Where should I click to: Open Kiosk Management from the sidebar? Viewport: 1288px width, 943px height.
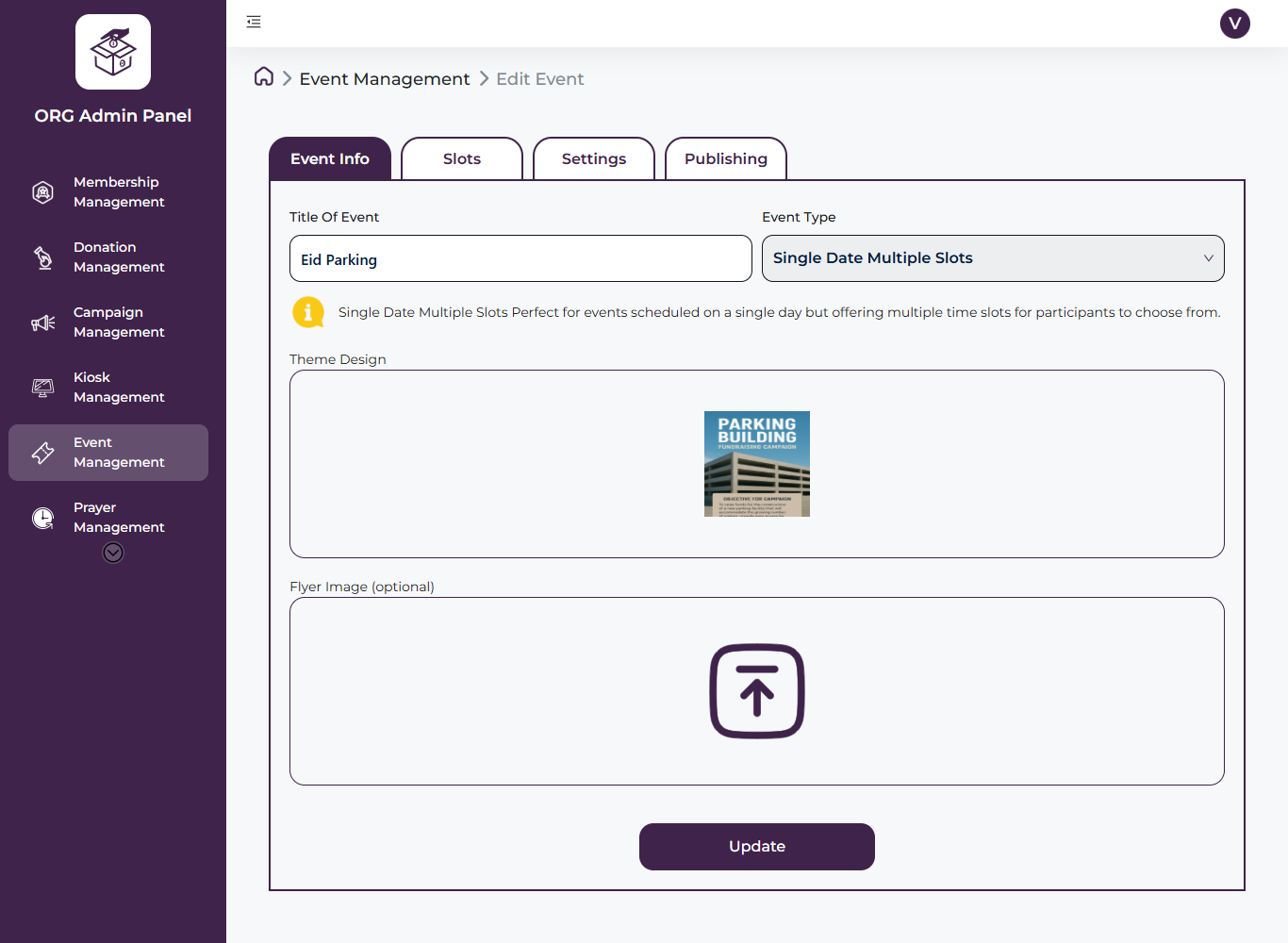(x=42, y=387)
